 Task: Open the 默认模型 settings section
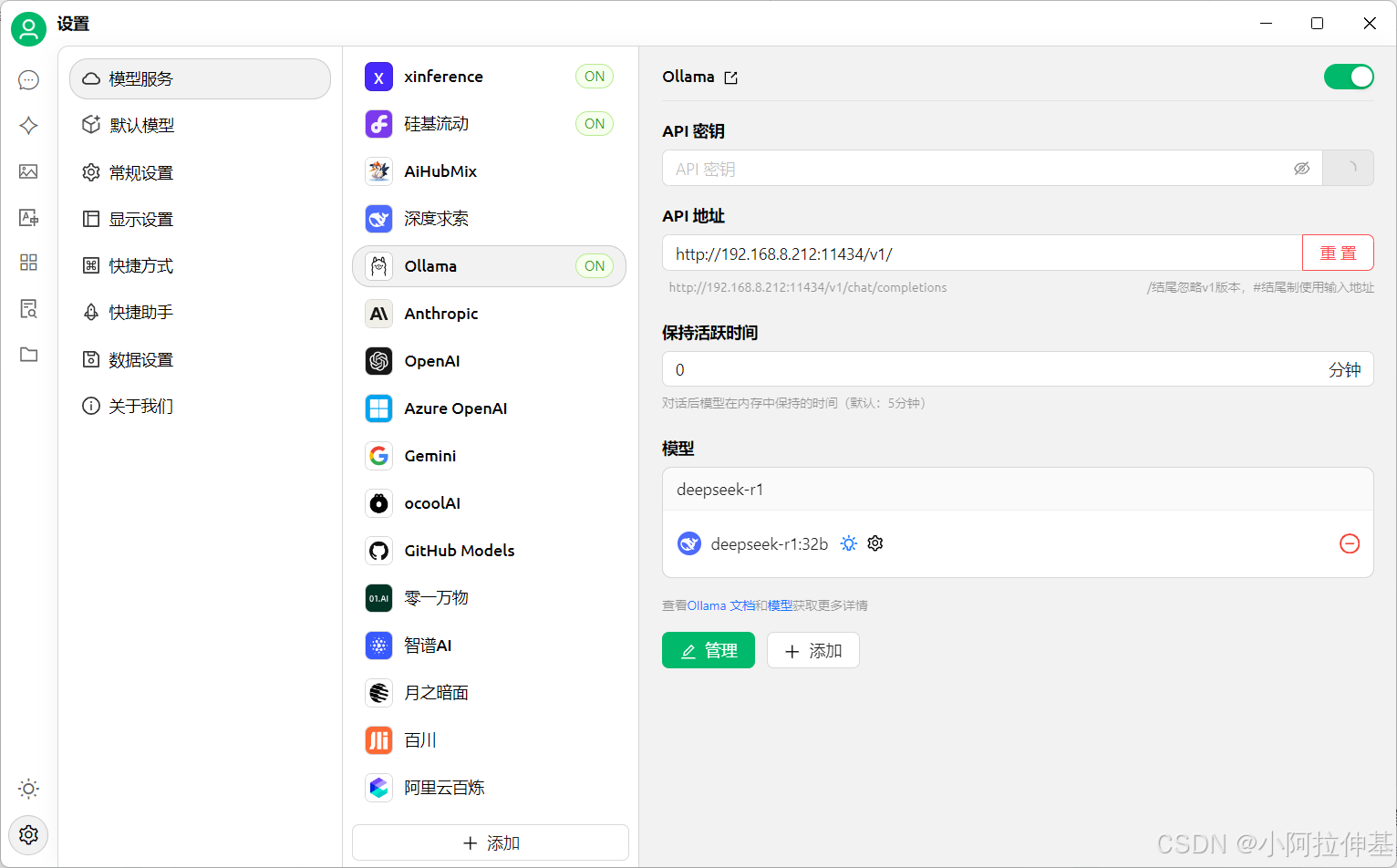(200, 125)
